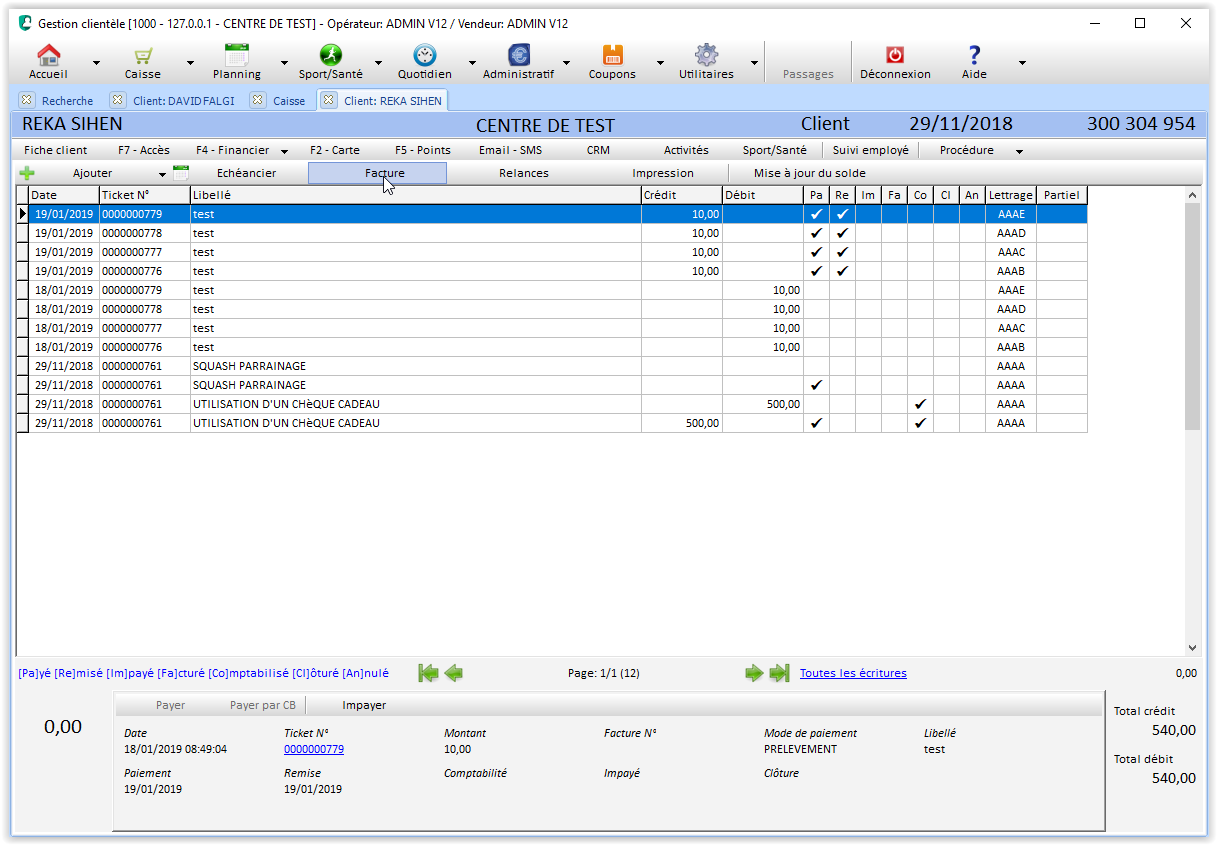1217x845 pixels.
Task: Expand the F4 - Financier dropdown arrow
Action: coord(284,151)
